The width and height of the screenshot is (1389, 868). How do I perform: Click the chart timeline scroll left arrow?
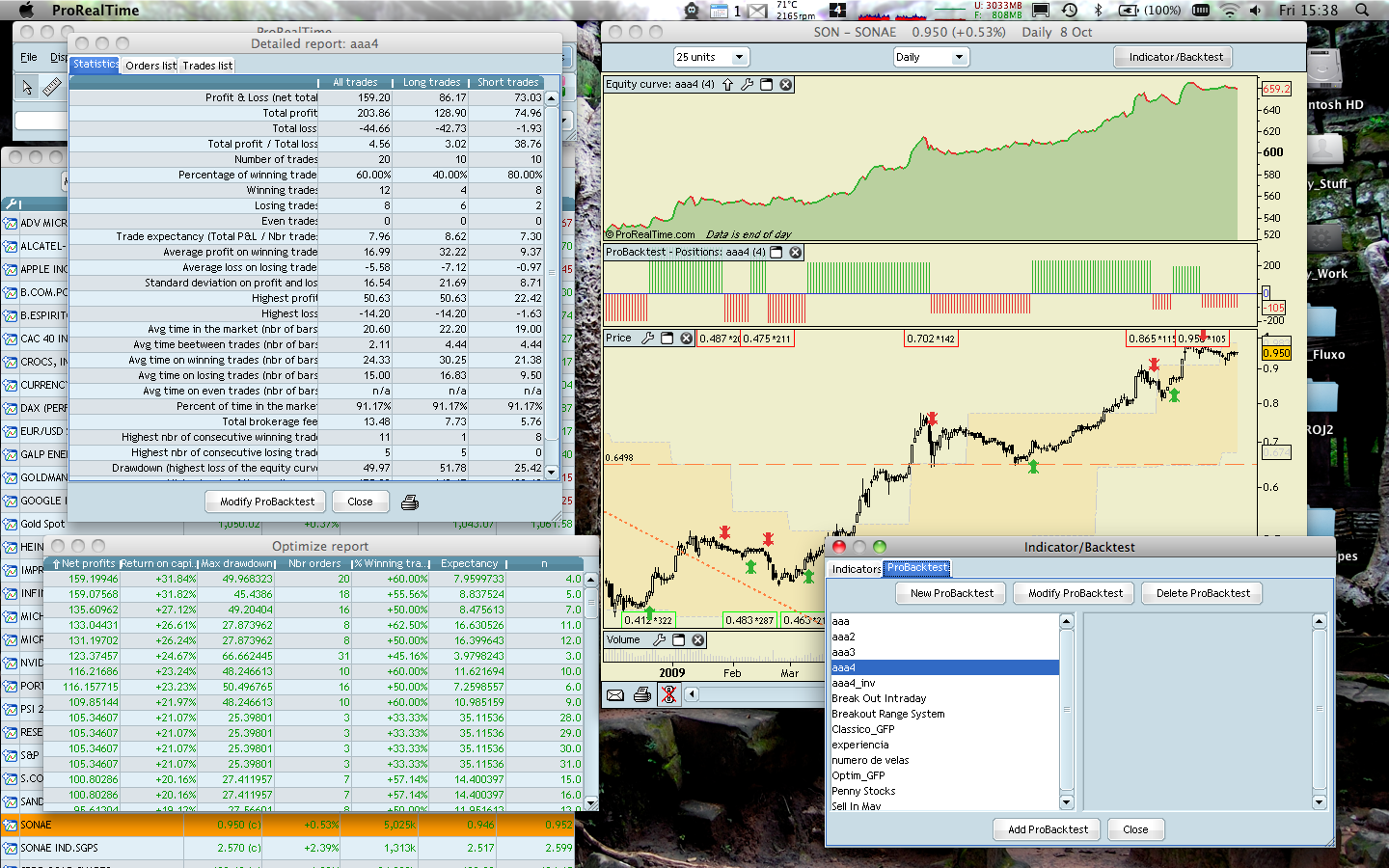[692, 694]
